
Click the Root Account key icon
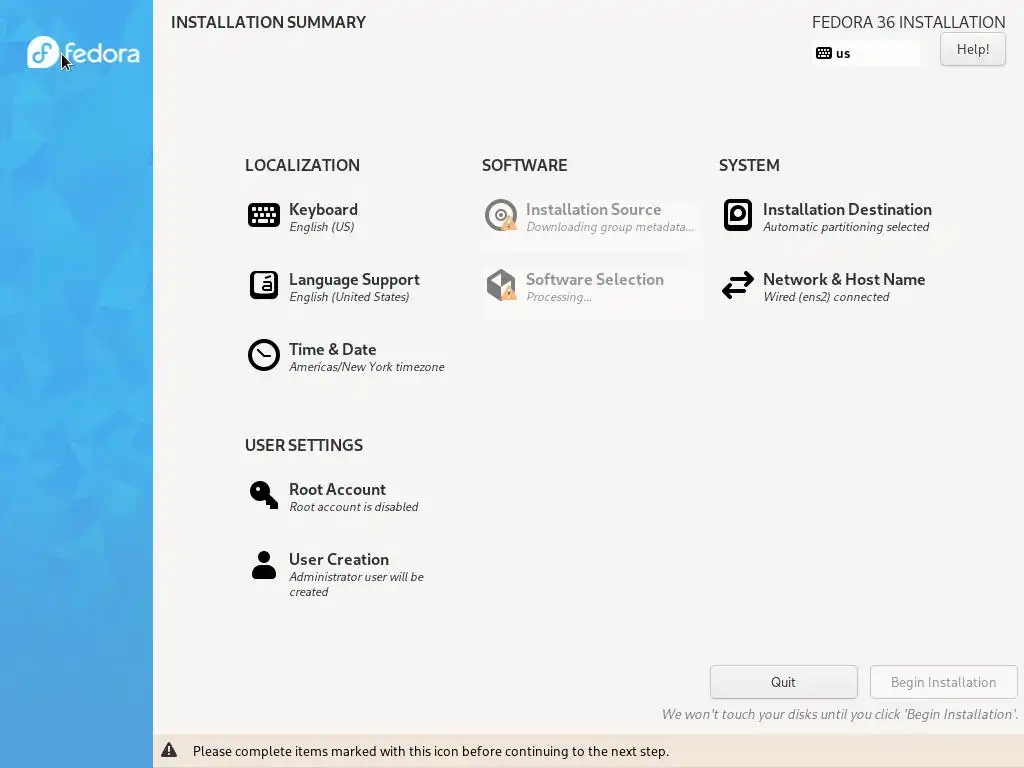coord(264,494)
